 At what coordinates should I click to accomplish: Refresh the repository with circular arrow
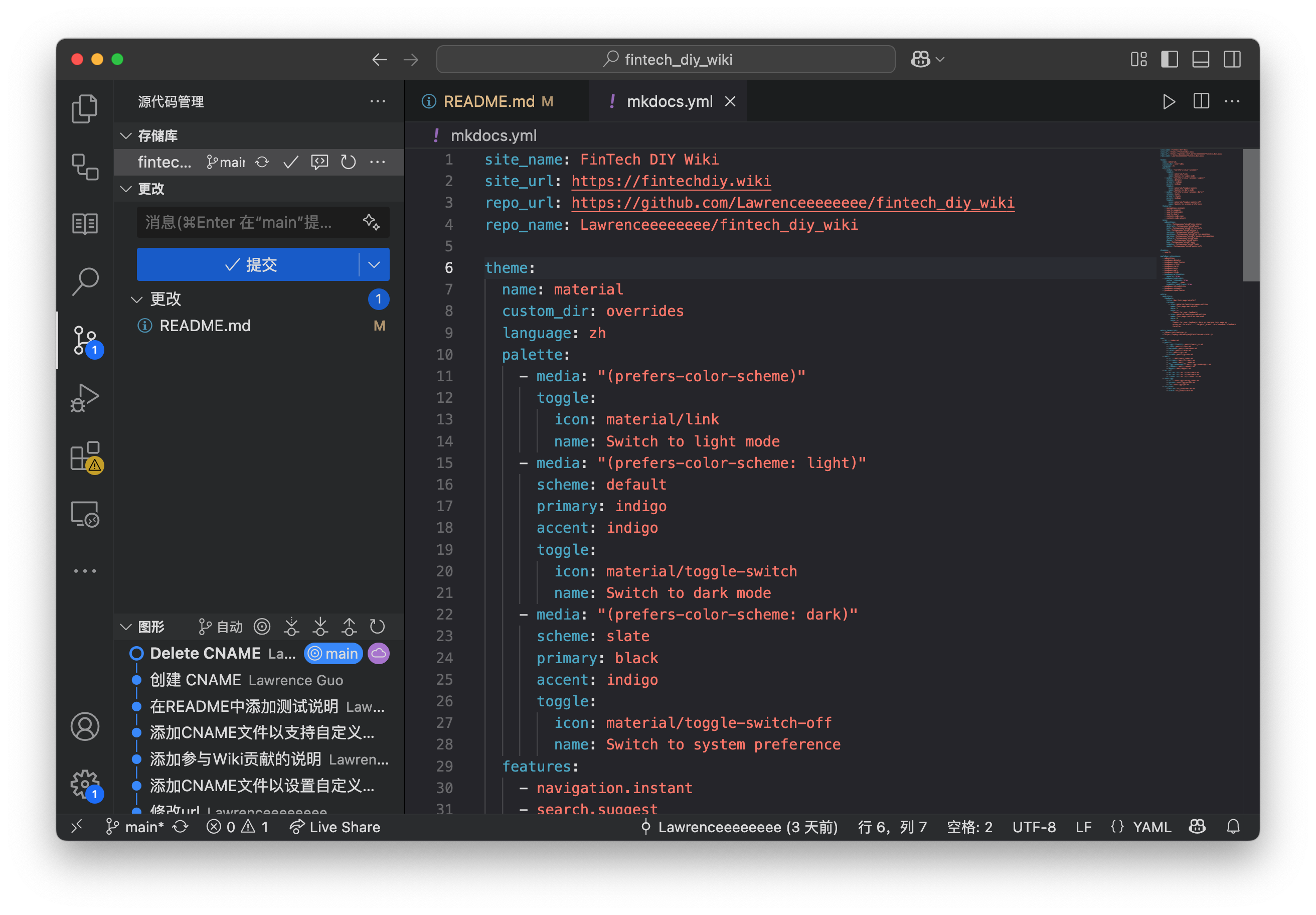tap(348, 162)
